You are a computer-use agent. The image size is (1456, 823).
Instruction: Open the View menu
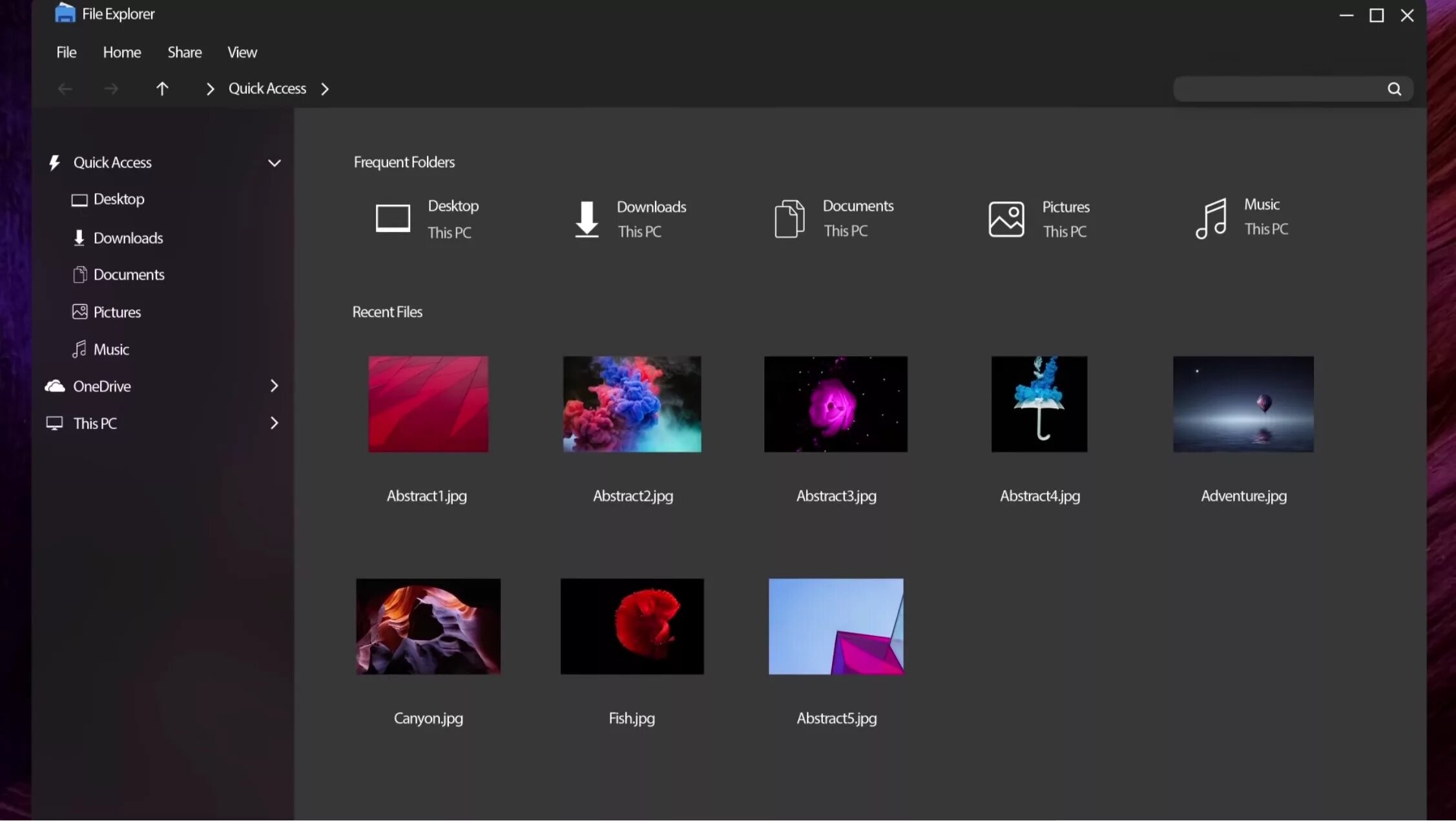pos(242,52)
